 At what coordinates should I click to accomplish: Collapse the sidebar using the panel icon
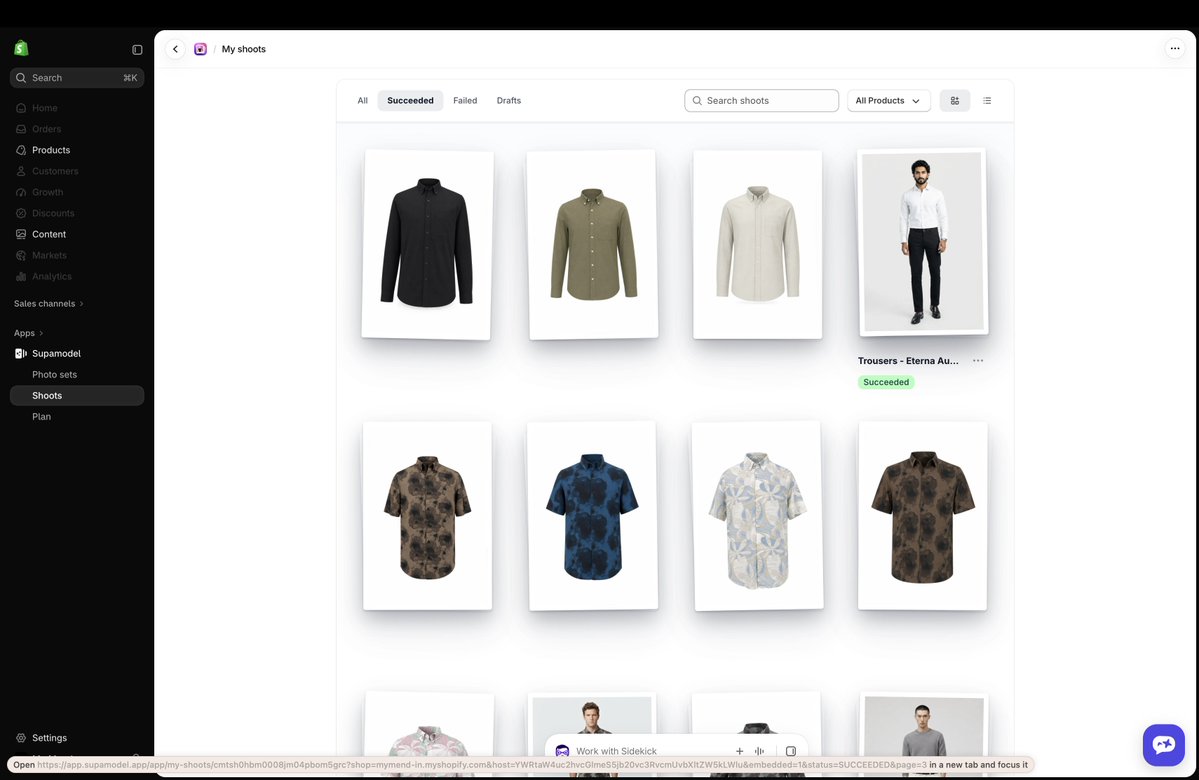point(137,50)
